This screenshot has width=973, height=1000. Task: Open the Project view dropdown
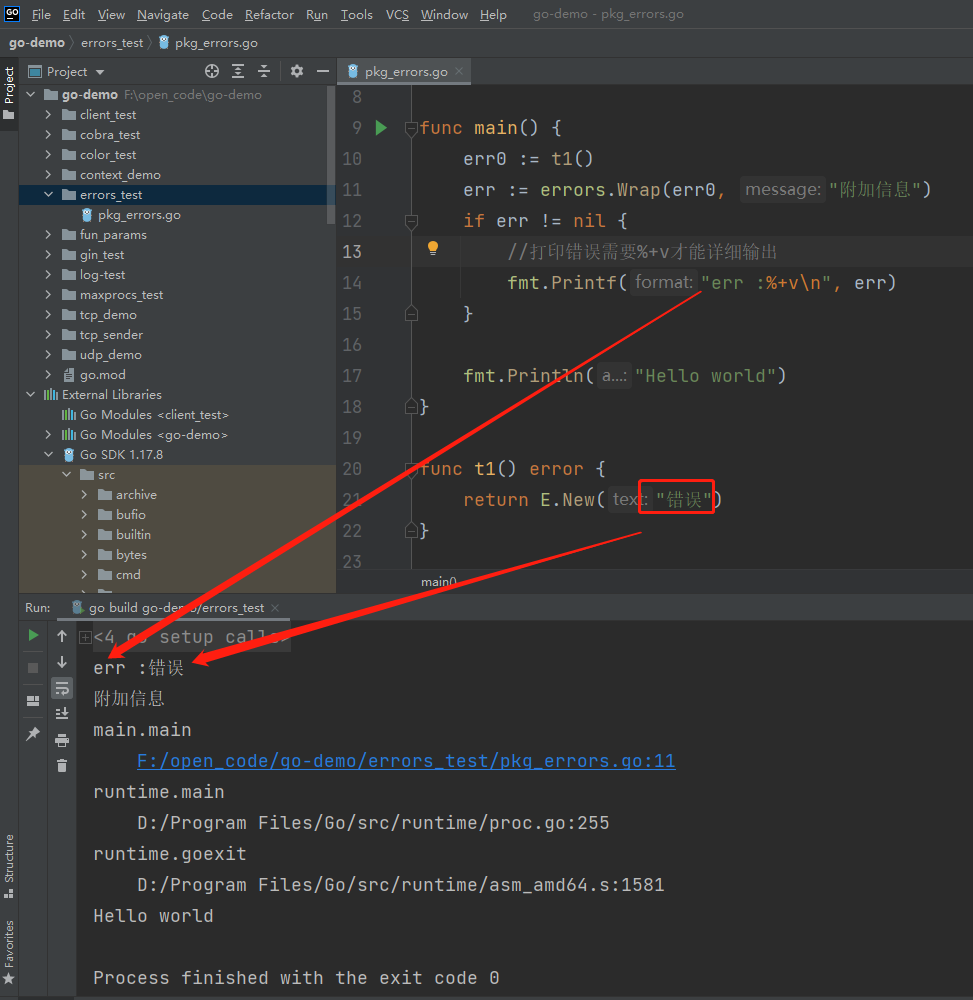click(x=100, y=72)
